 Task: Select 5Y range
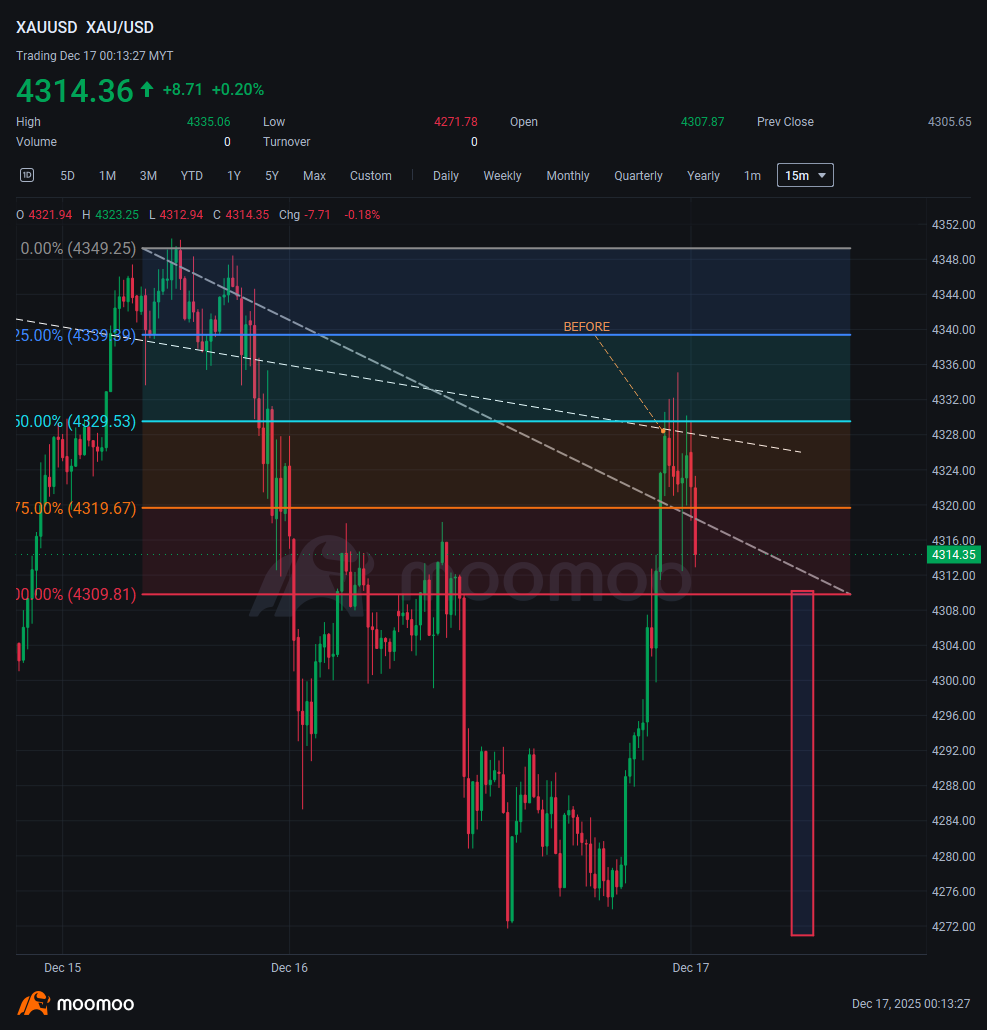point(273,176)
